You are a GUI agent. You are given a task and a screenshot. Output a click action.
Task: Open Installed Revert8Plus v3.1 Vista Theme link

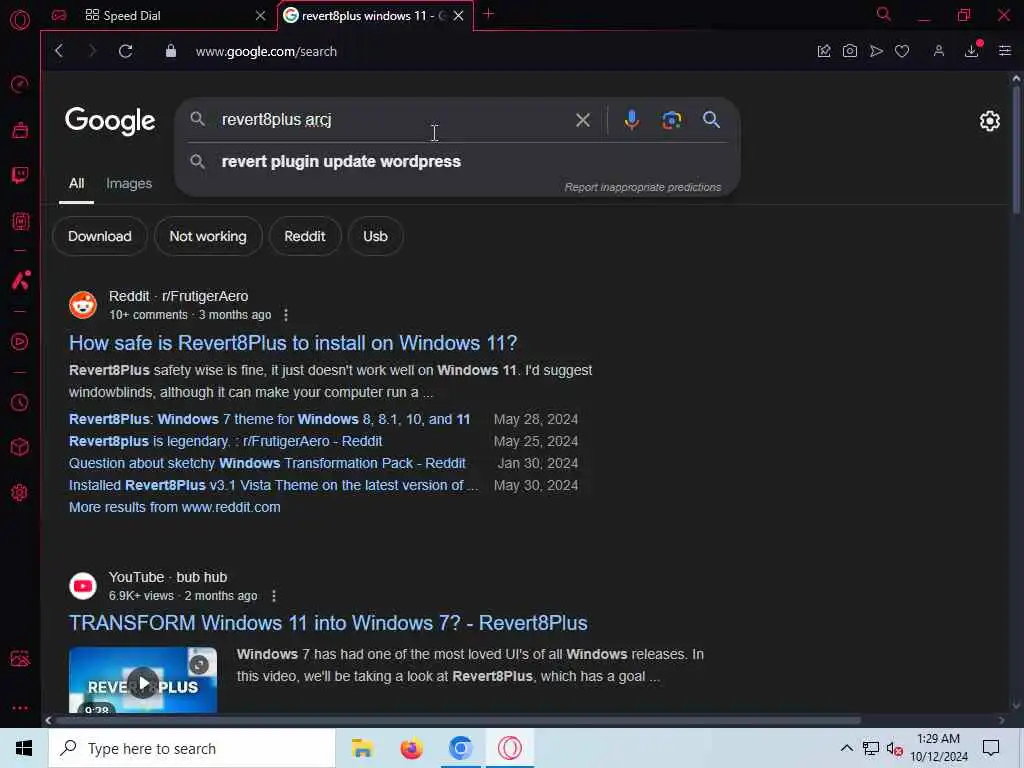pyautogui.click(x=273, y=486)
